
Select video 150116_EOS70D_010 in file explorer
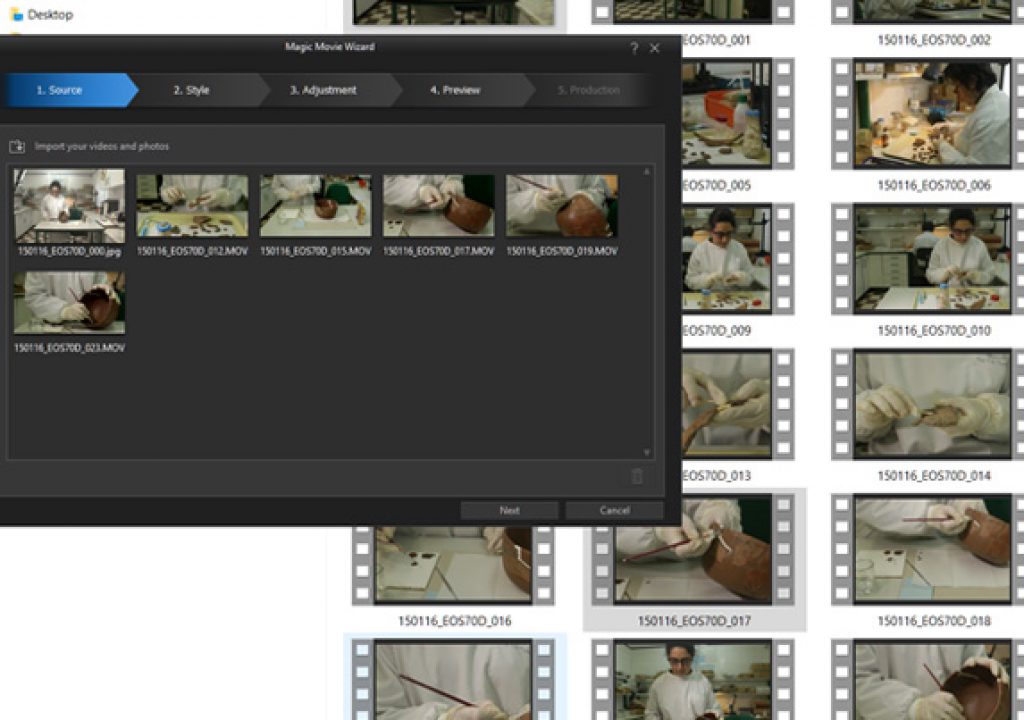click(x=932, y=259)
